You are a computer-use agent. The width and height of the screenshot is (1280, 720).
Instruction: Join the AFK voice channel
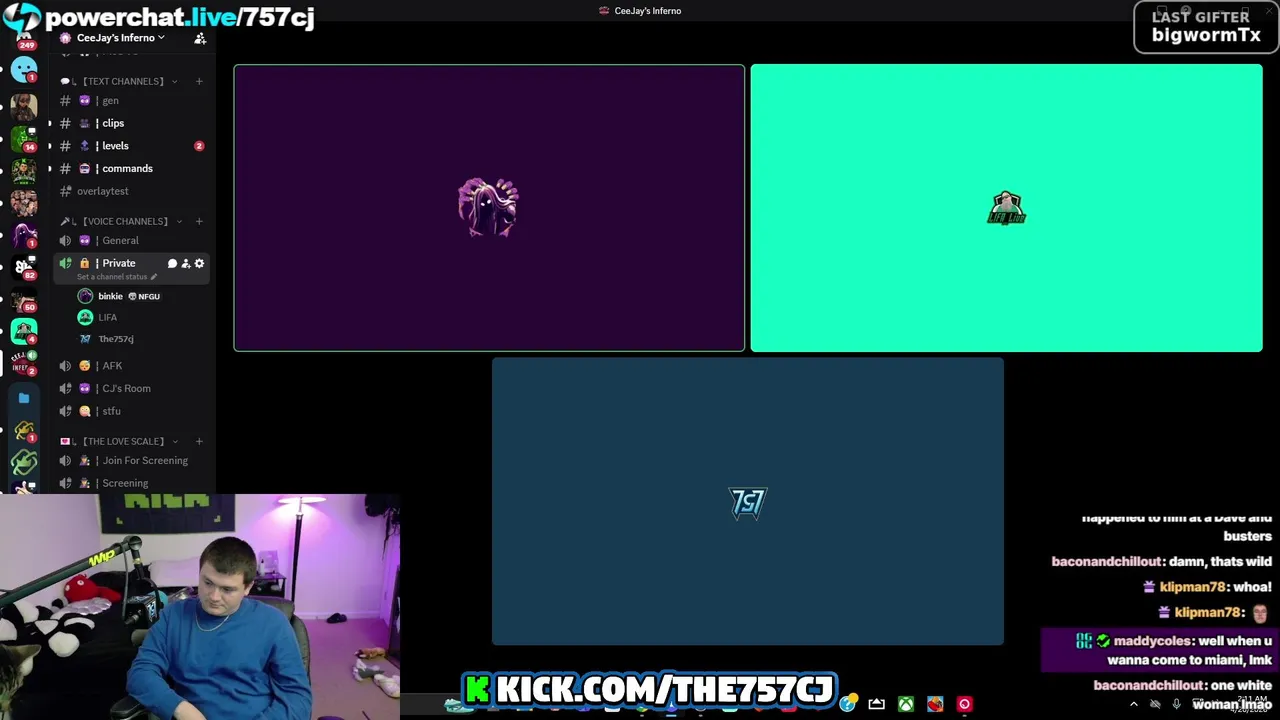click(130, 366)
